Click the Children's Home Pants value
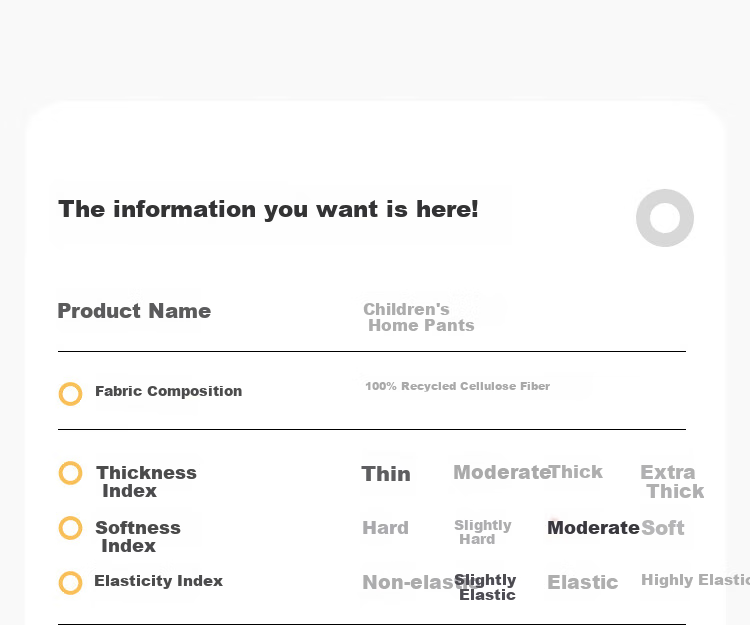This screenshot has height=625, width=750. [x=419, y=318]
